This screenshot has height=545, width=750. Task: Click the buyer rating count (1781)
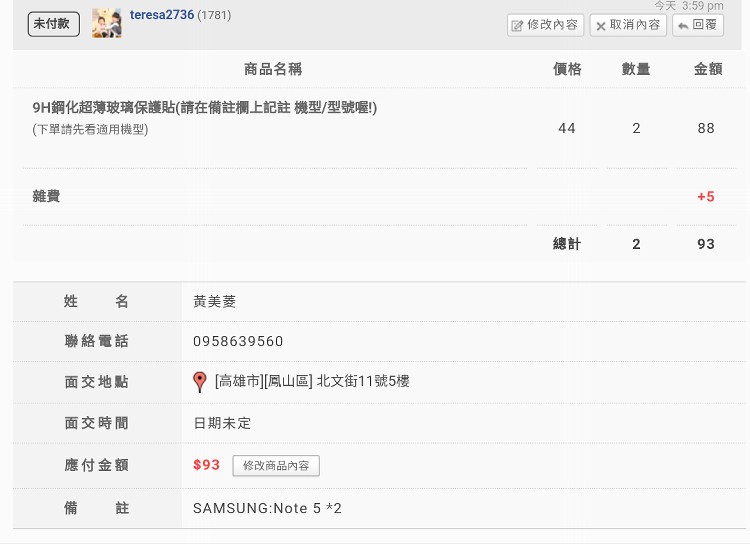click(x=215, y=16)
